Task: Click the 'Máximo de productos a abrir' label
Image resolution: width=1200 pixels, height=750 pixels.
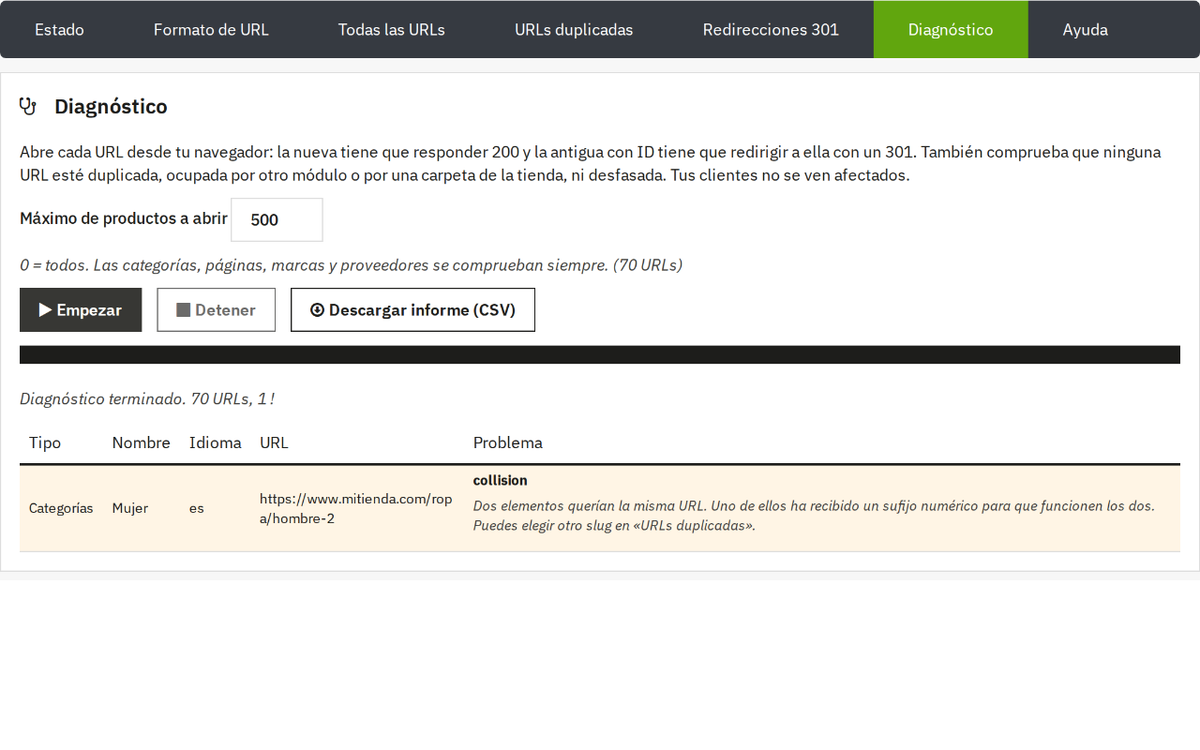Action: pos(124,218)
